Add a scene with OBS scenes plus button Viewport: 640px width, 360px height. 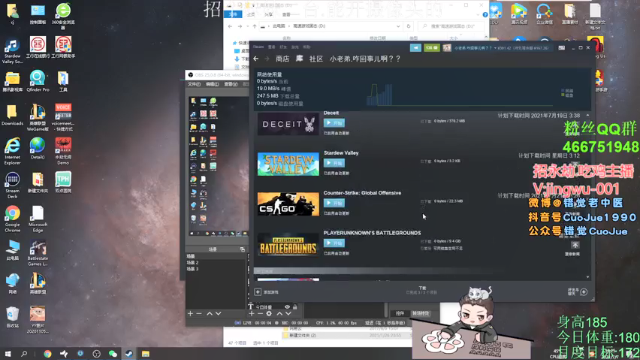[x=190, y=313]
